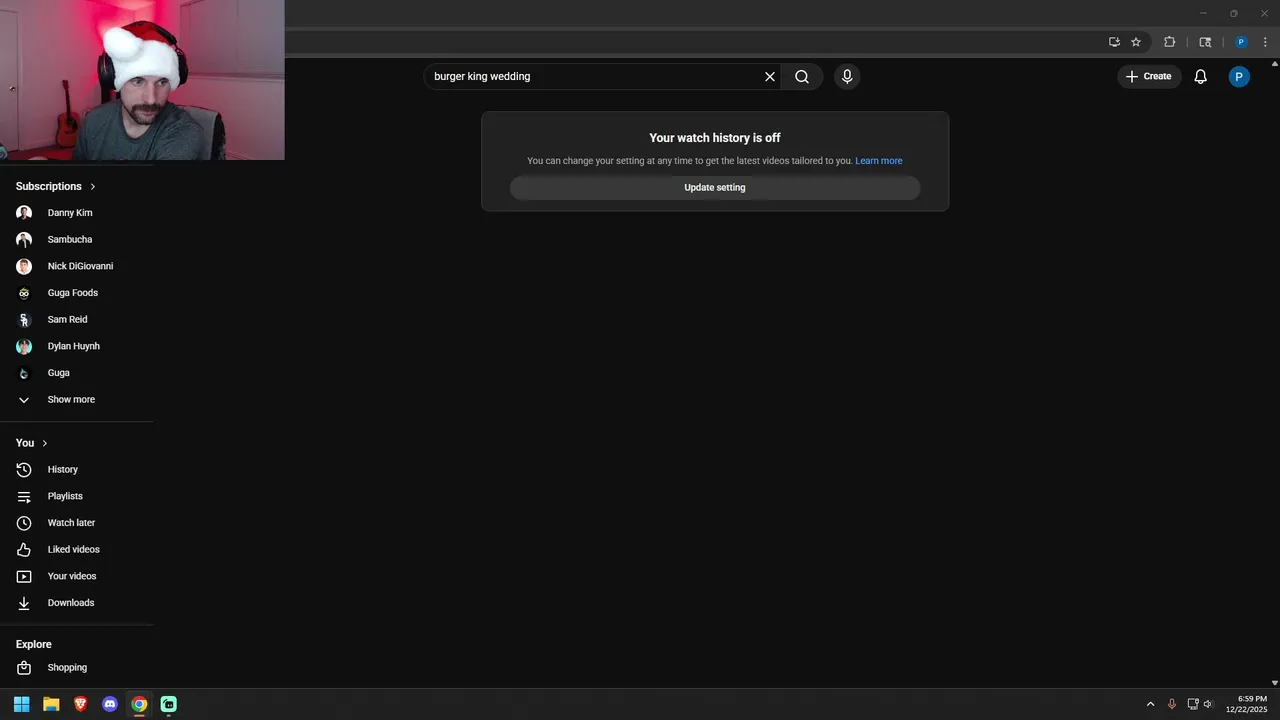Open Discord from taskbar
The image size is (1280, 720).
(x=110, y=704)
